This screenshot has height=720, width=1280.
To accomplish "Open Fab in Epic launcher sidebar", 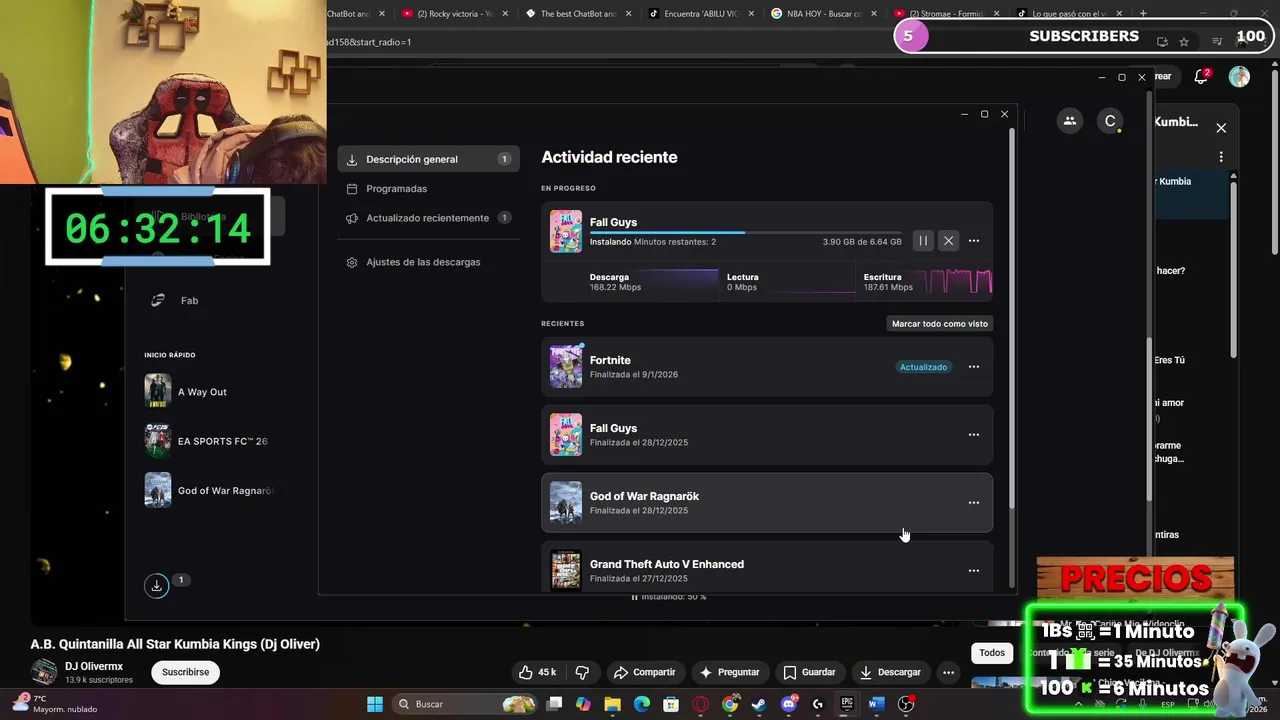I will pyautogui.click(x=190, y=300).
